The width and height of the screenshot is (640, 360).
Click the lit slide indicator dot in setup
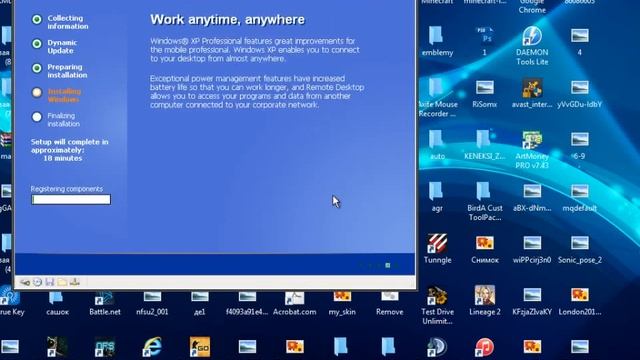(x=387, y=266)
